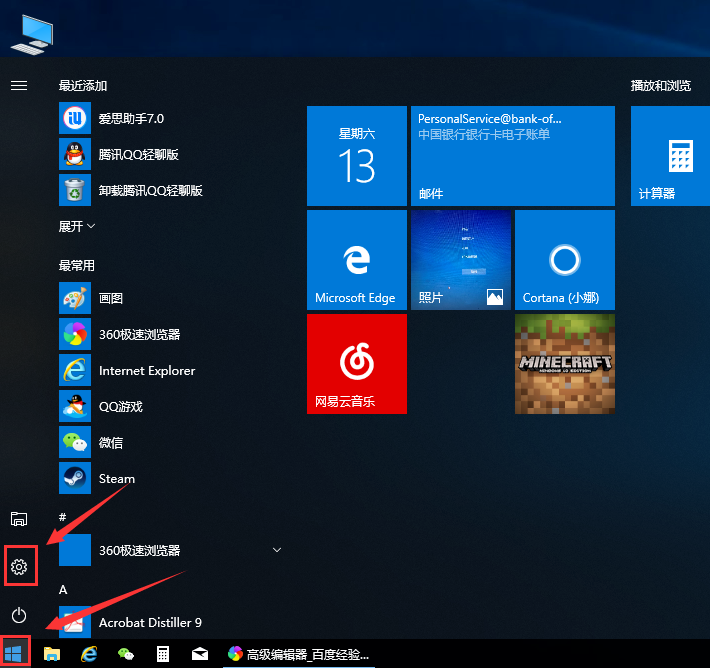
Task: Click the Power button icon
Action: pos(19,615)
